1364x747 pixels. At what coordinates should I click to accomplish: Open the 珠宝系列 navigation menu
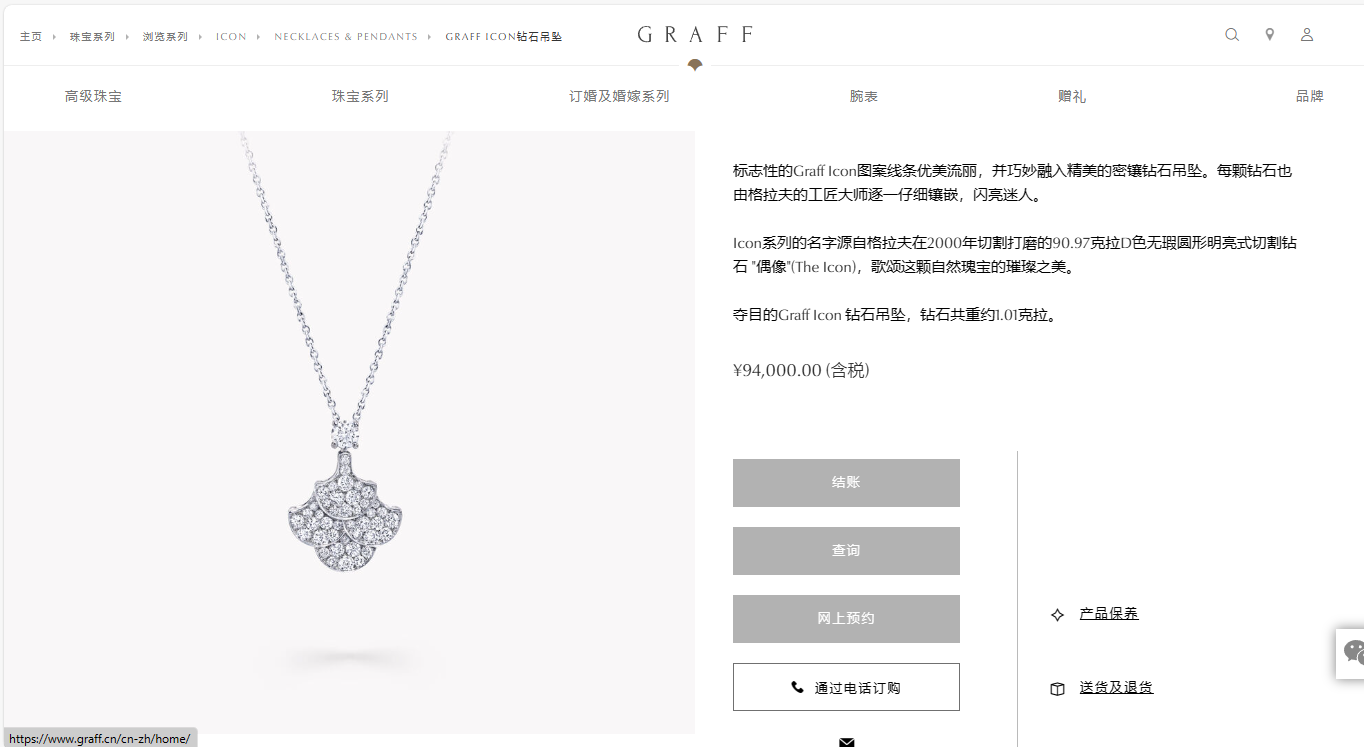(360, 97)
